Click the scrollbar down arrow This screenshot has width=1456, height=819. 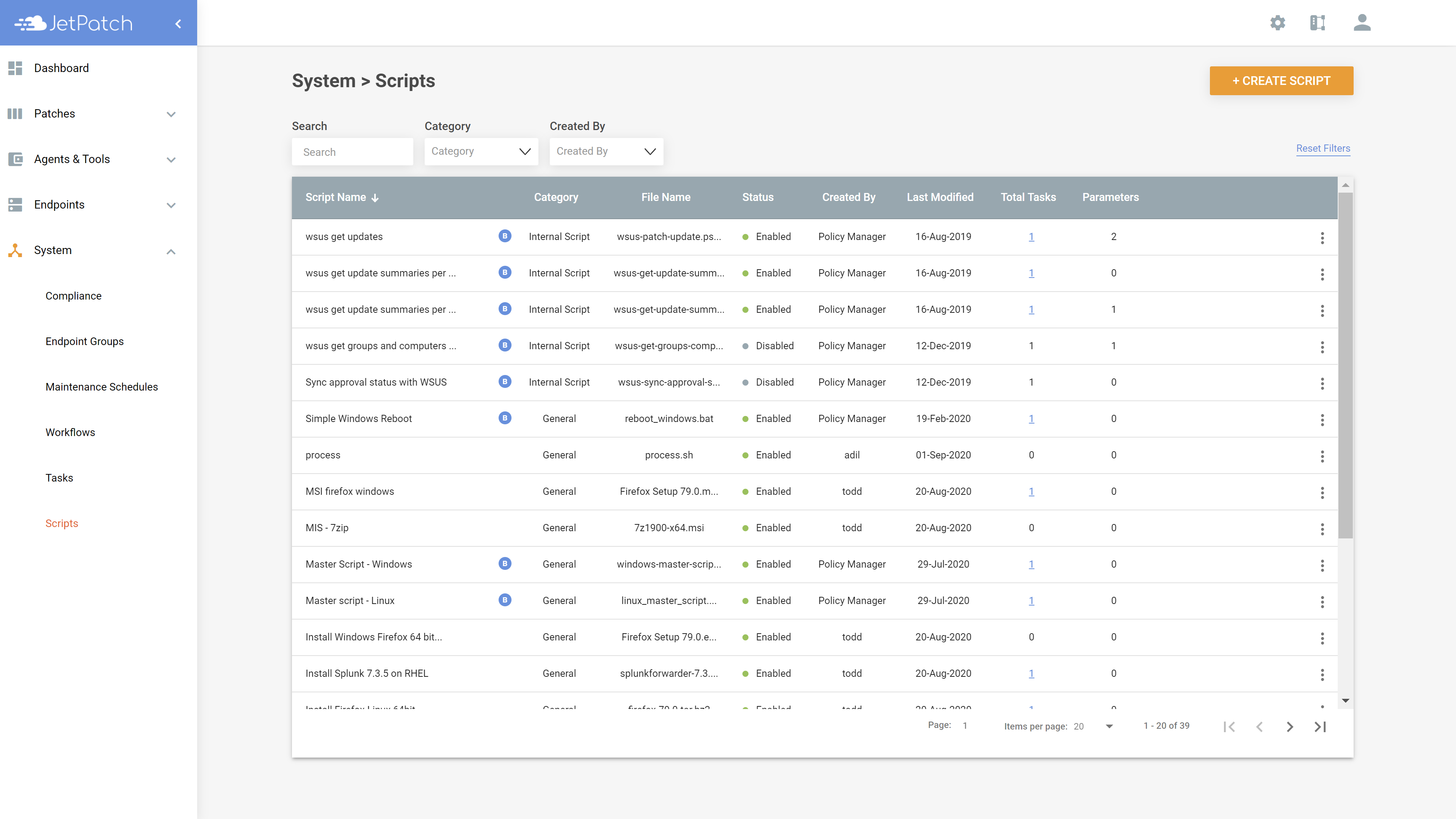click(x=1345, y=701)
